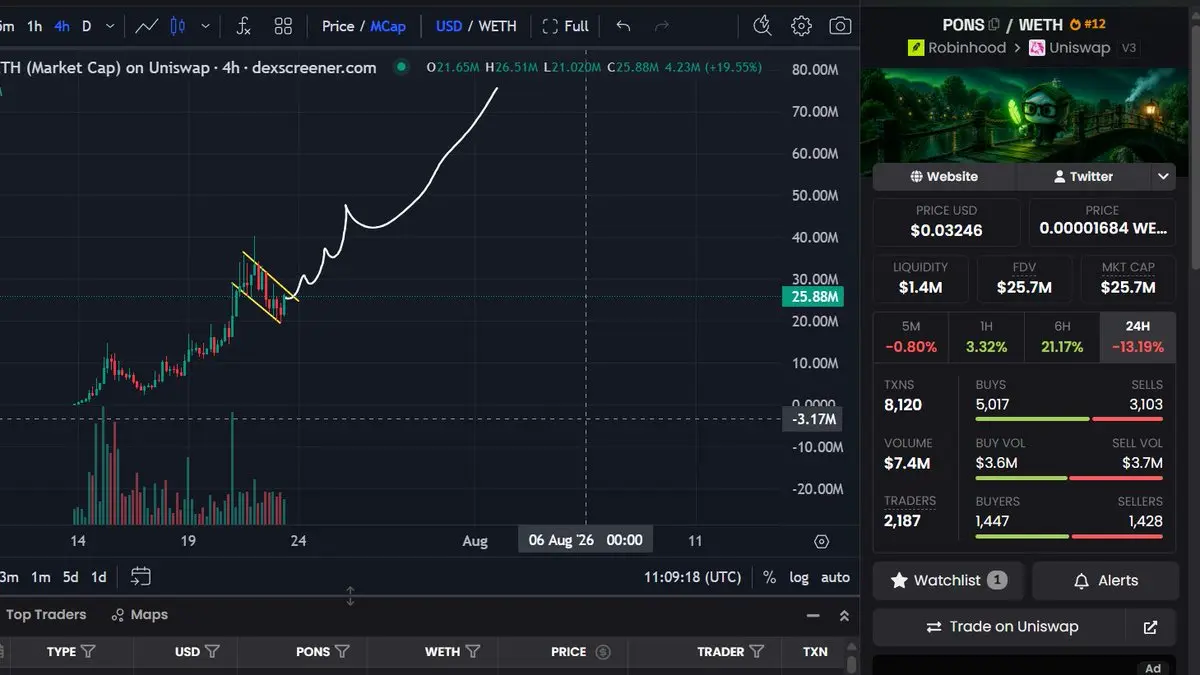This screenshot has height=675, width=1200.
Task: Select the 6H stats tab
Action: click(1062, 337)
